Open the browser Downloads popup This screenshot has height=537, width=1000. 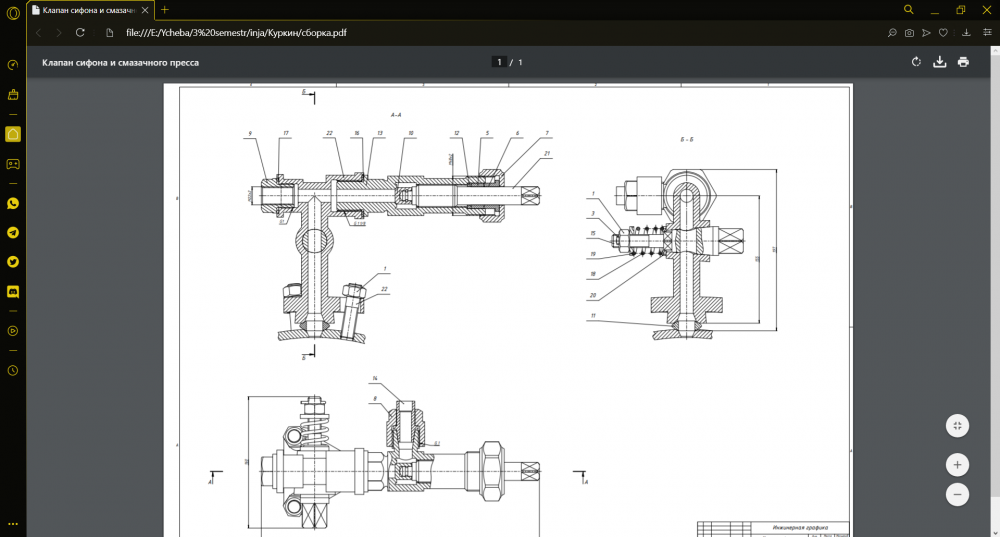point(965,32)
